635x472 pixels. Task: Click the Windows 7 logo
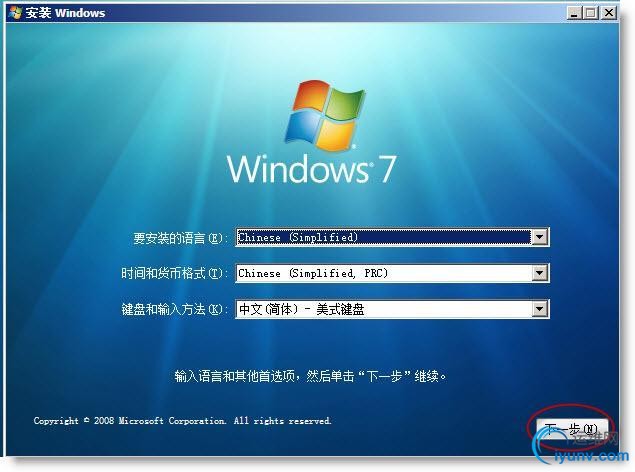(x=311, y=132)
